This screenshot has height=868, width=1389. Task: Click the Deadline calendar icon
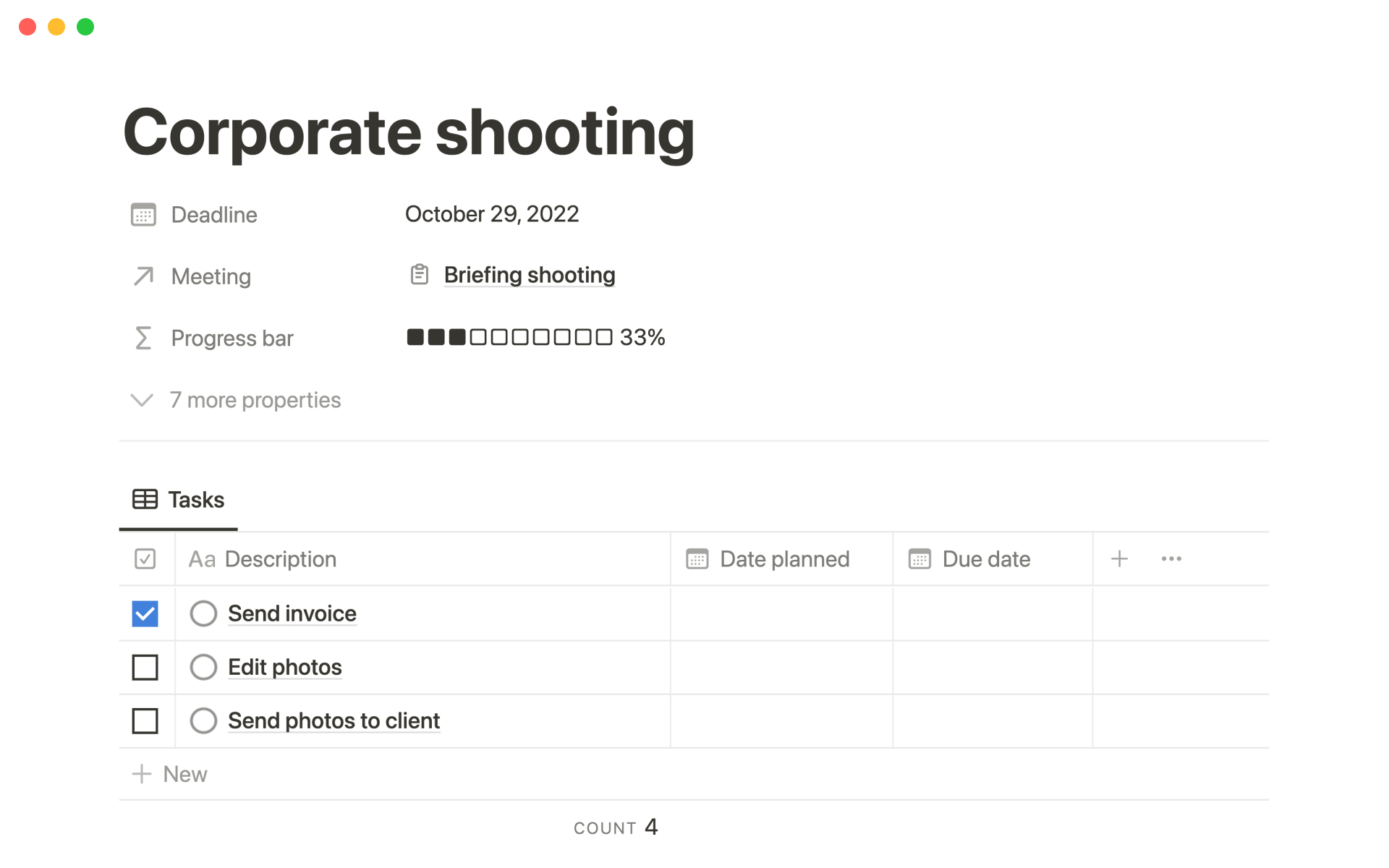pyautogui.click(x=143, y=215)
